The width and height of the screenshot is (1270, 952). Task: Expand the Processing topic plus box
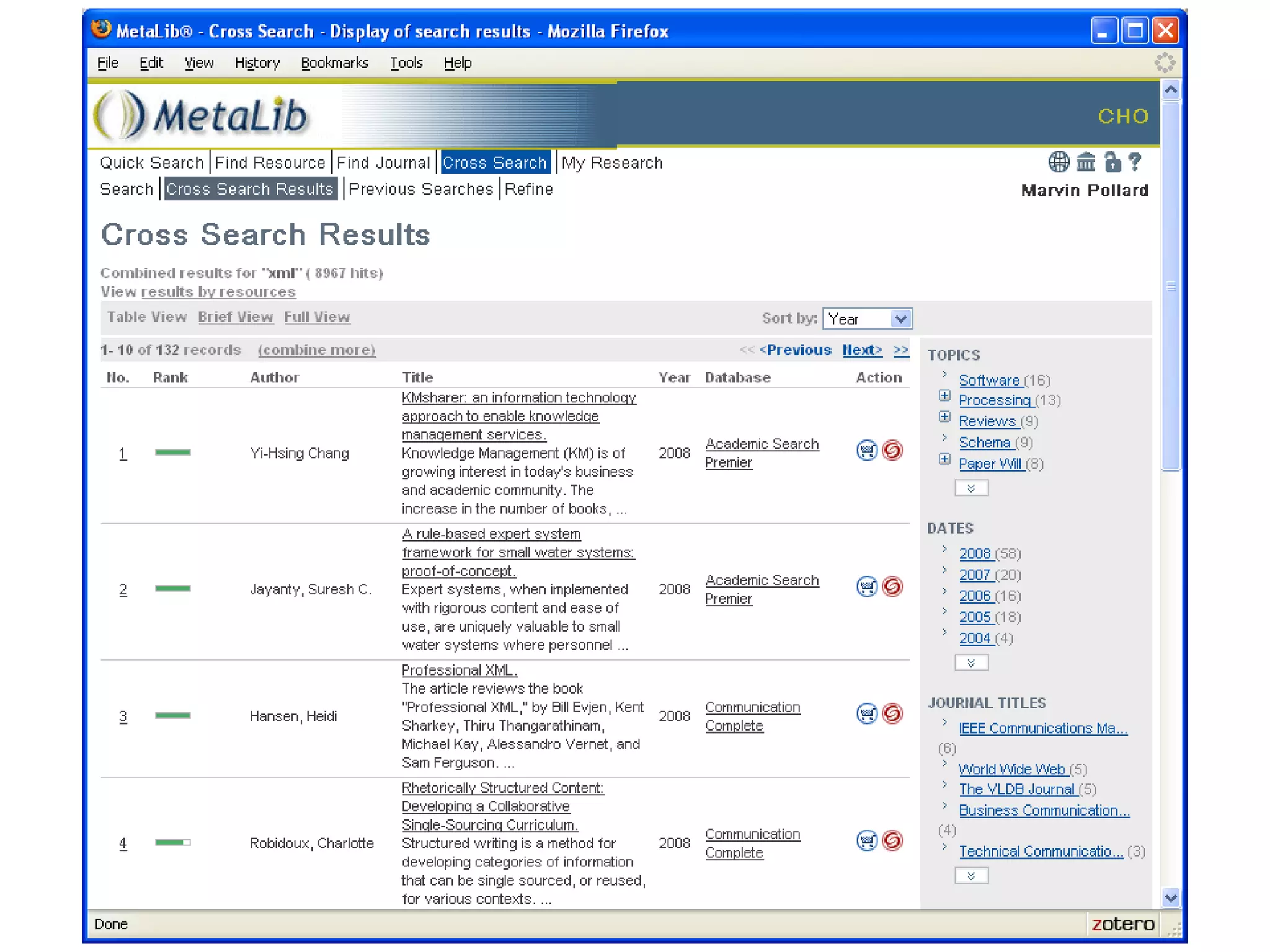944,396
